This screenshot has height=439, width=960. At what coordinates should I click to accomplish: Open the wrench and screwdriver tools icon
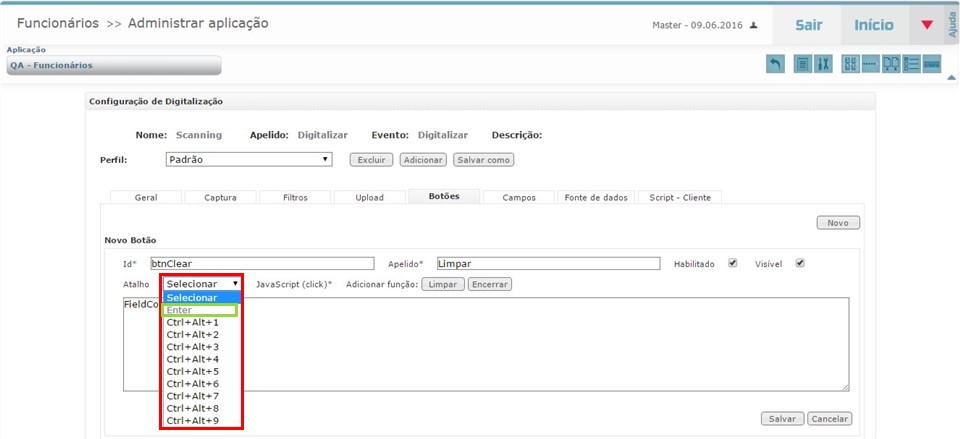click(x=823, y=64)
